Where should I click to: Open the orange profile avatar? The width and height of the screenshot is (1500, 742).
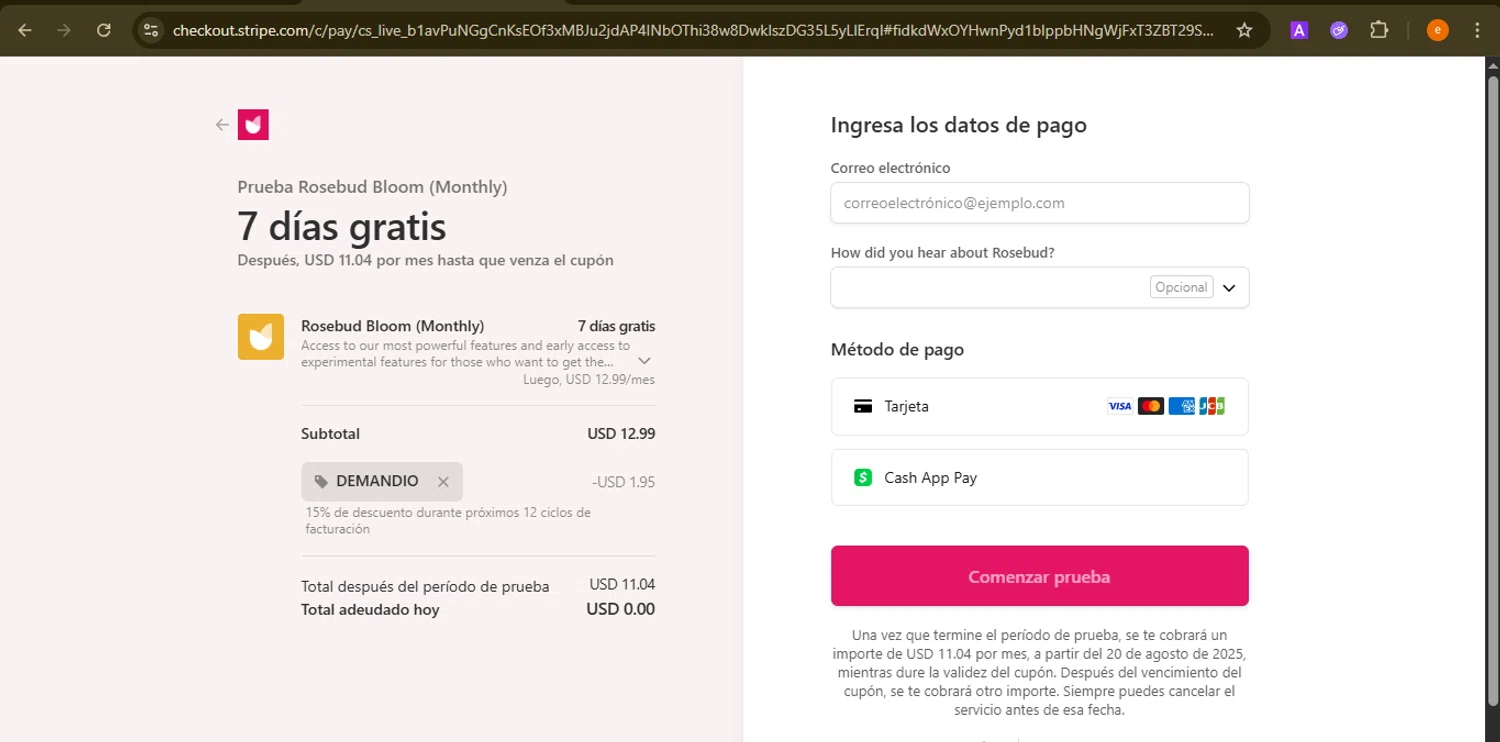tap(1437, 30)
